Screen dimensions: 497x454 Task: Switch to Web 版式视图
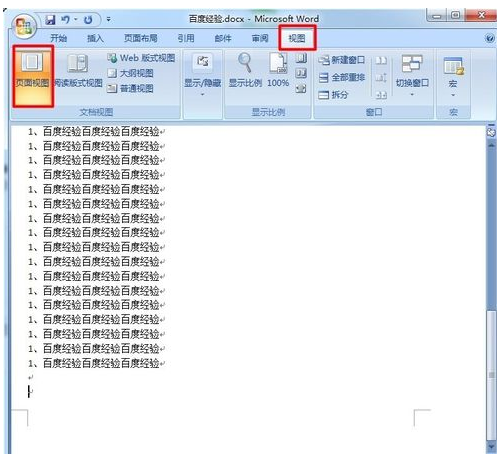point(141,58)
